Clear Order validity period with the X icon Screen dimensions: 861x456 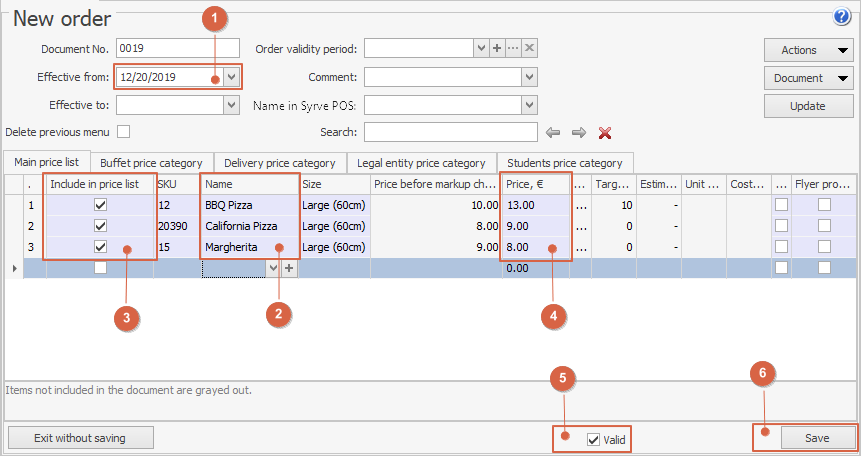click(x=529, y=49)
